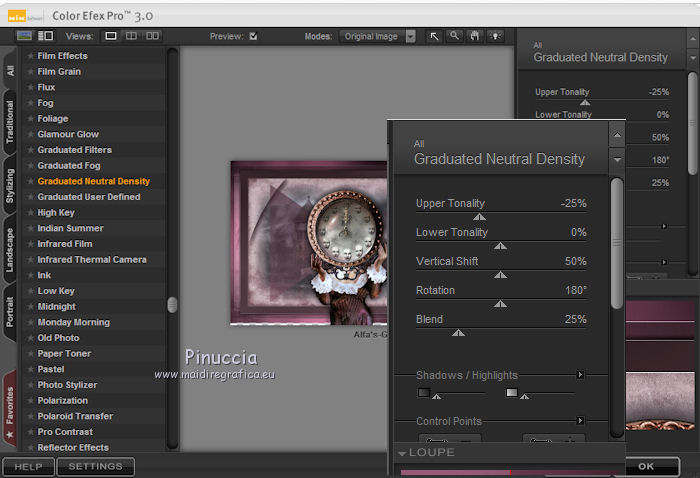The height and width of the screenshot is (478, 700).
Task: Select the zoom magnifier tool
Action: click(454, 36)
